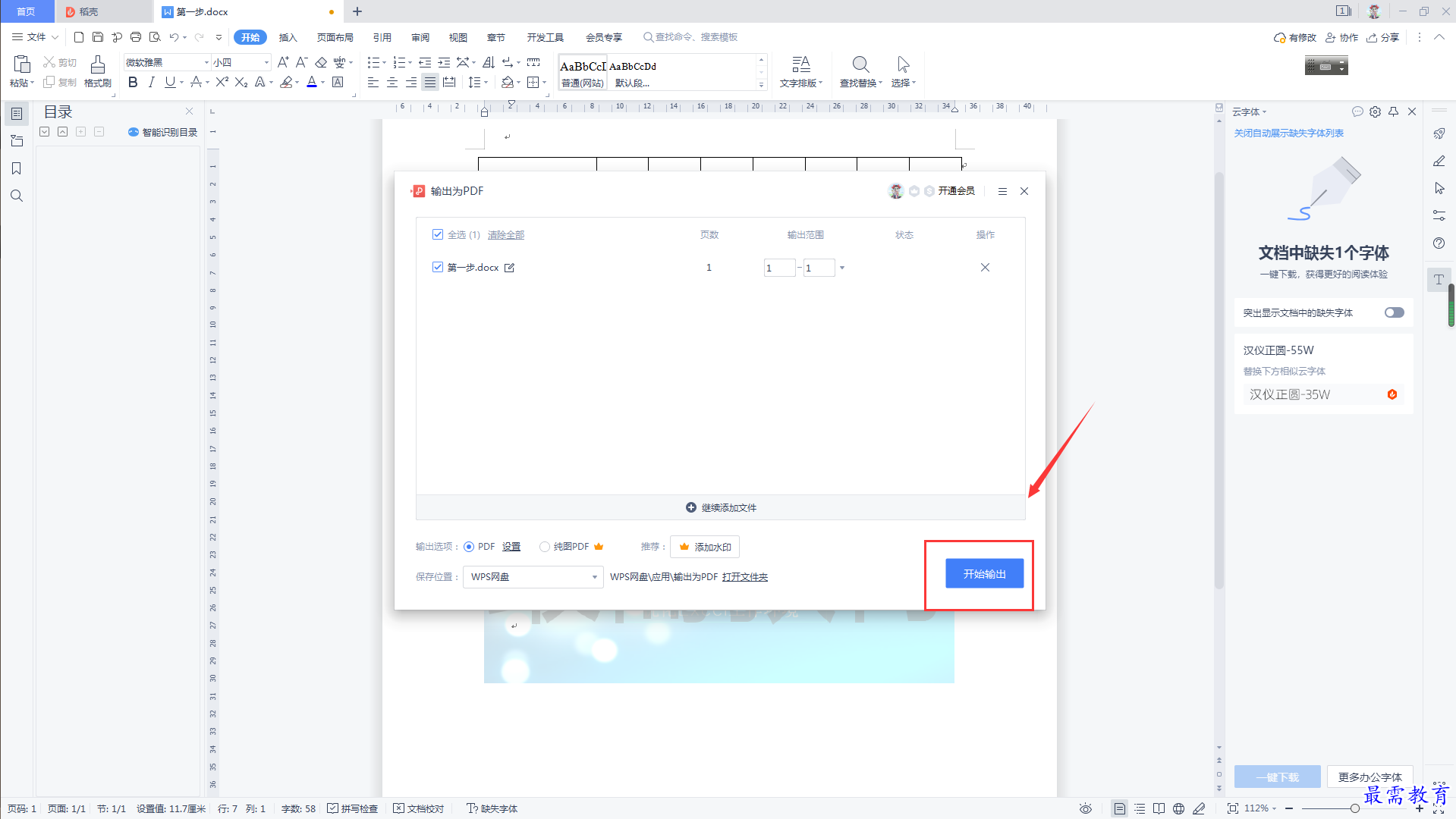Uncheck the 第一步.docx file checkbox
The width and height of the screenshot is (1456, 819).
click(438, 267)
